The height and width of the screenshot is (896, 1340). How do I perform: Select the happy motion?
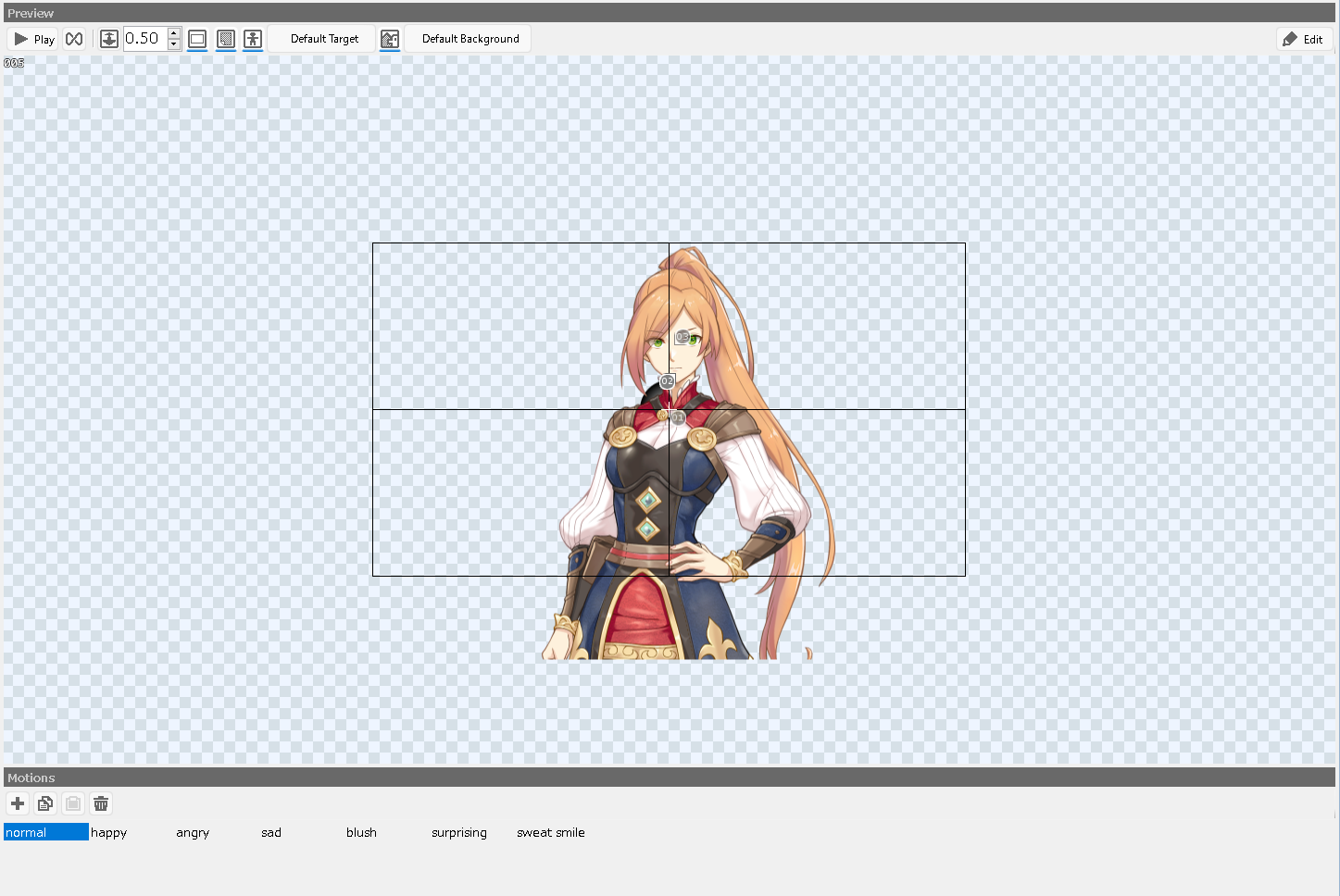[x=108, y=832]
